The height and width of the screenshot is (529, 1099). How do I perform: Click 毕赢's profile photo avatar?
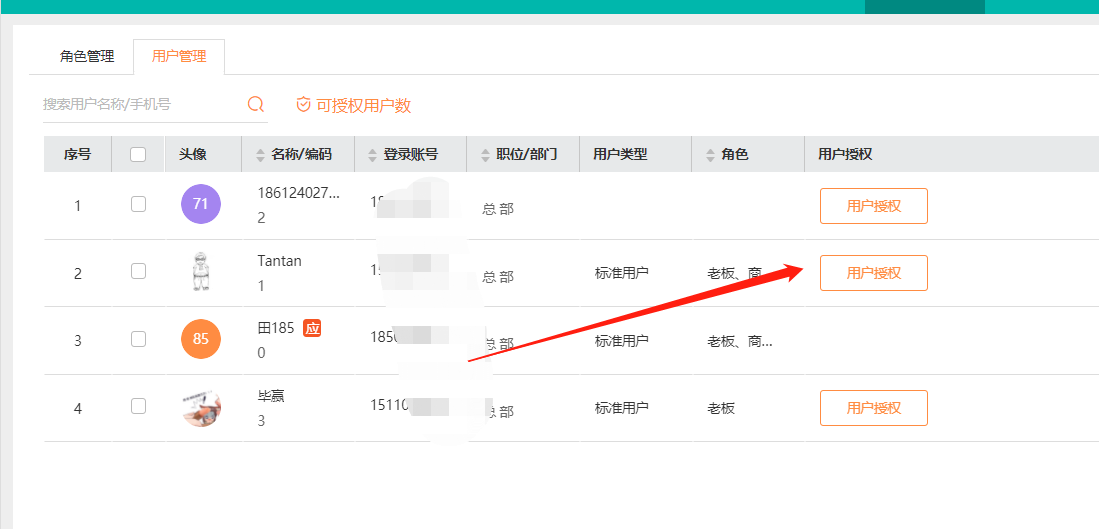(x=201, y=407)
